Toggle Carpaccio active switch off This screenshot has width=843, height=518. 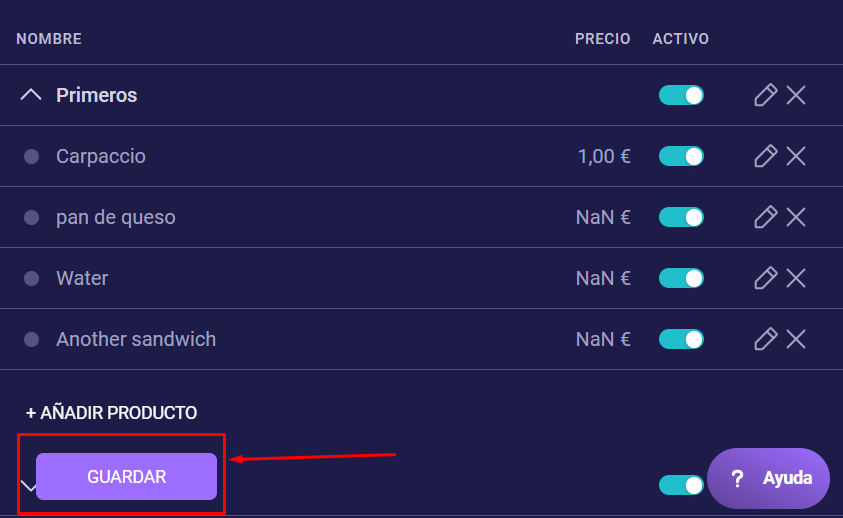pos(681,156)
